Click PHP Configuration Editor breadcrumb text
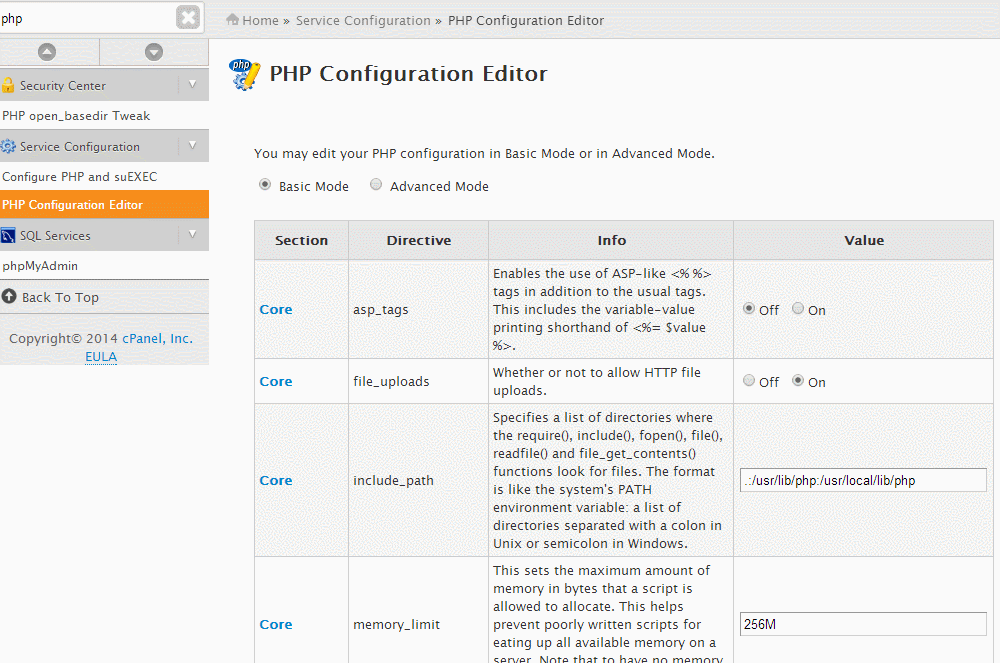This screenshot has height=663, width=1000. click(526, 20)
